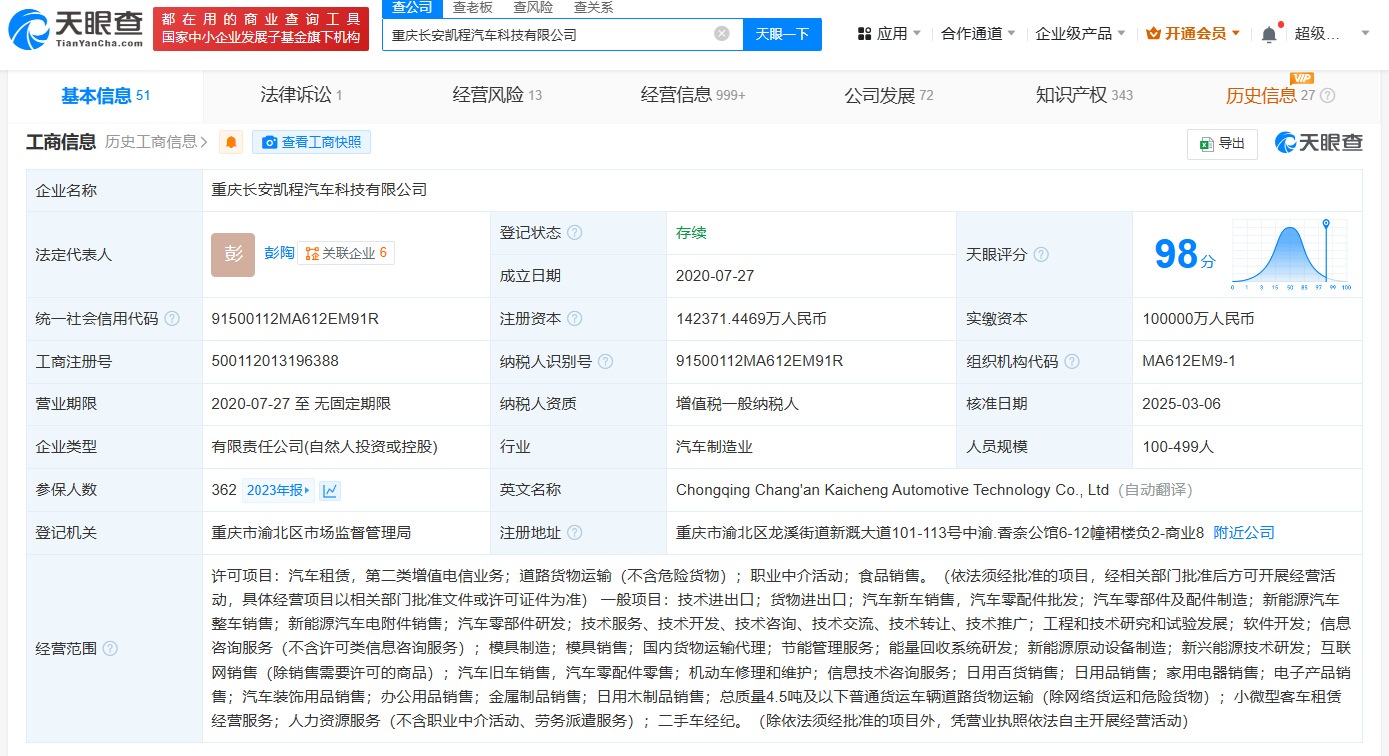This screenshot has width=1389, height=756.
Task: Switch to the 查风险 search tab
Action: [x=533, y=8]
